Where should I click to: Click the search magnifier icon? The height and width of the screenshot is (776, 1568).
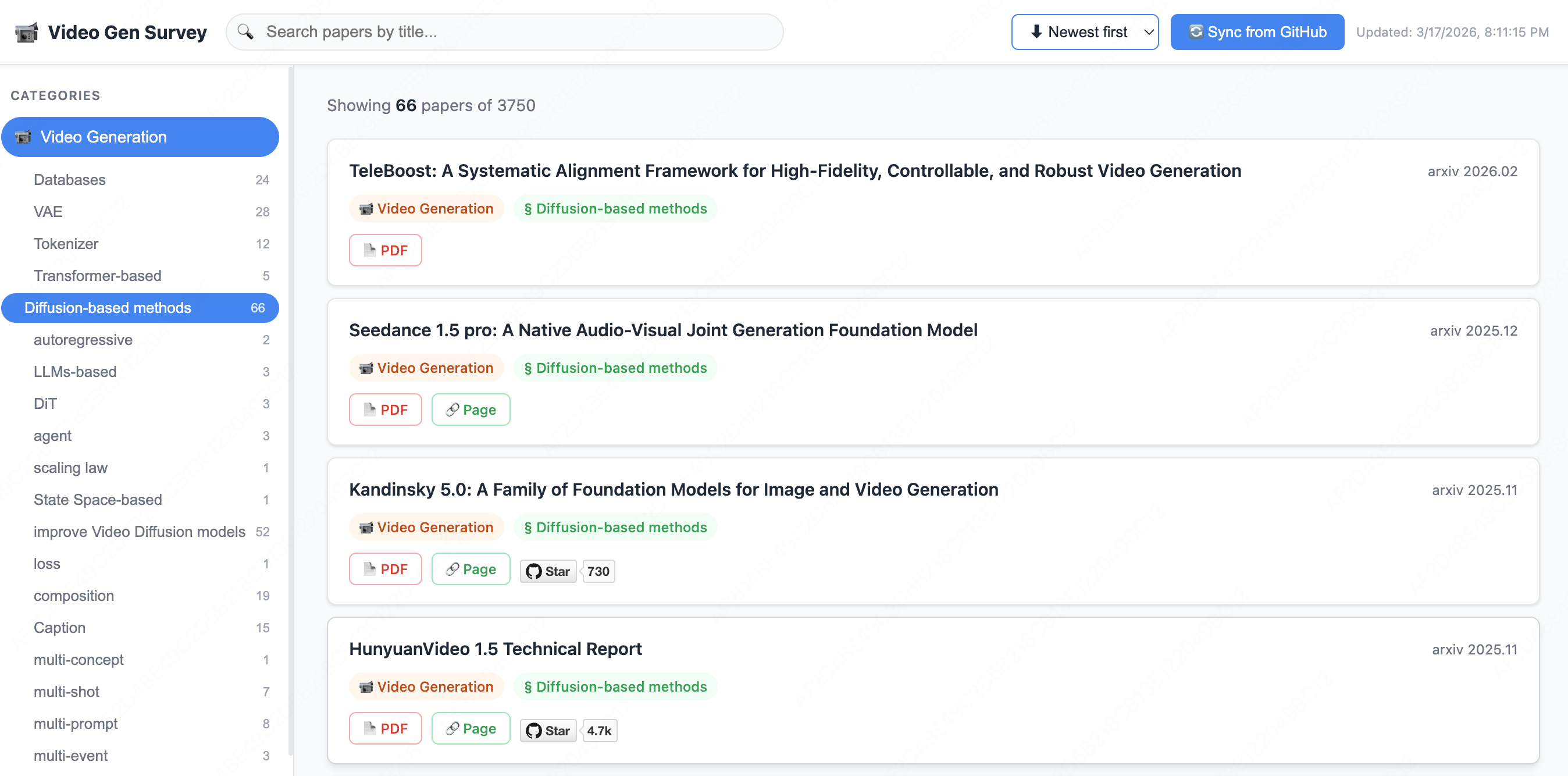(x=245, y=31)
